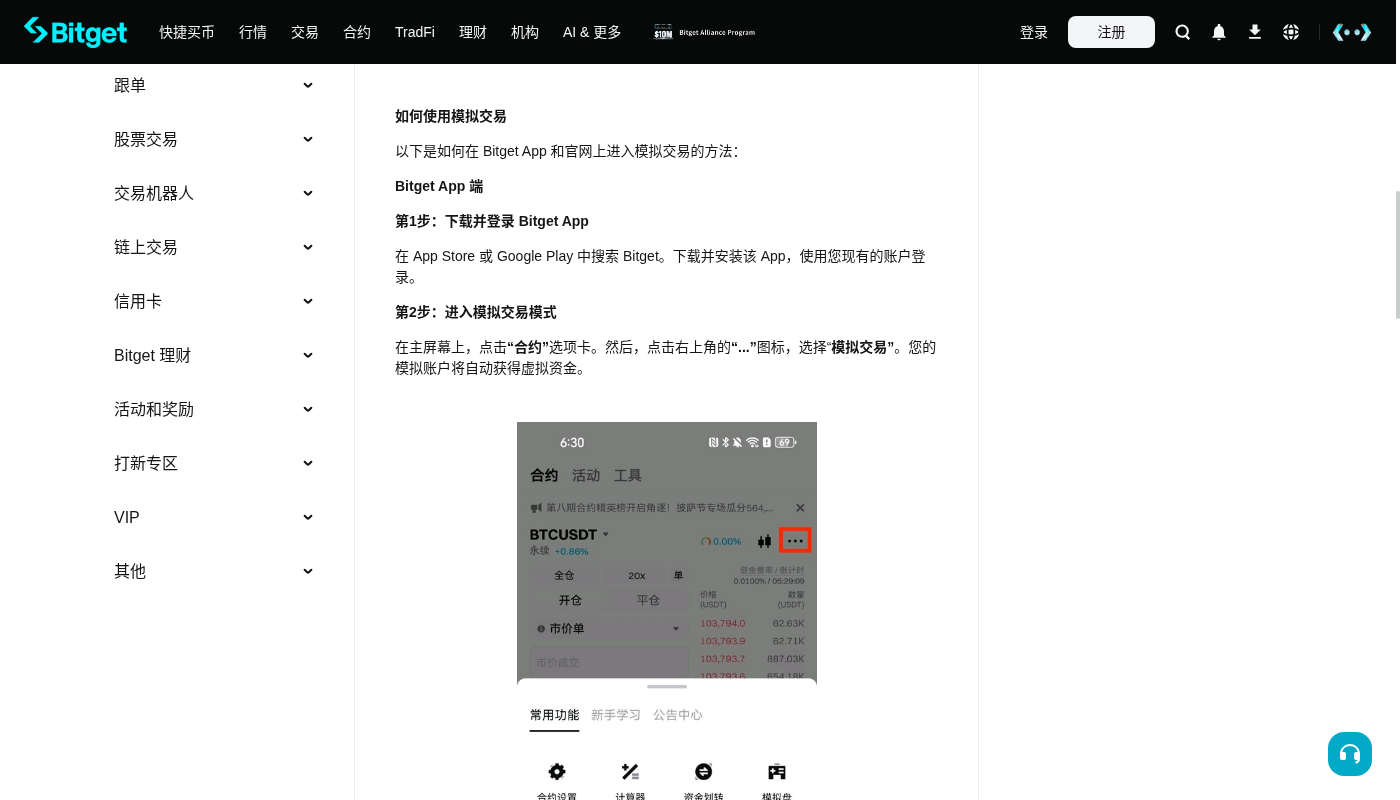Screen dimensions: 1400x800
Task: Expand the 其他 sidebar section
Action: click(x=214, y=571)
